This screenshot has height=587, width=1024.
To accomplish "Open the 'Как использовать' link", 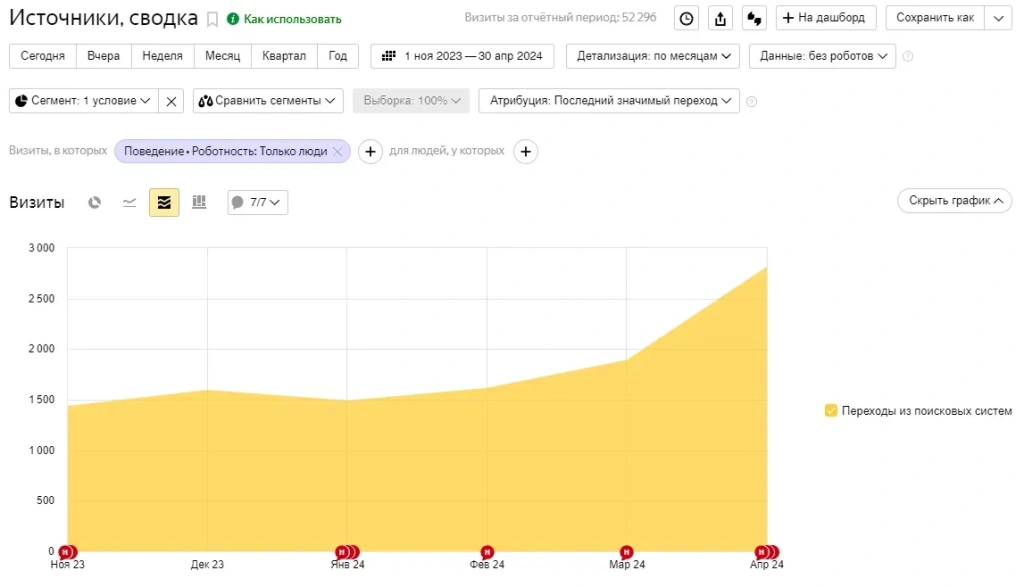I will point(285,19).
